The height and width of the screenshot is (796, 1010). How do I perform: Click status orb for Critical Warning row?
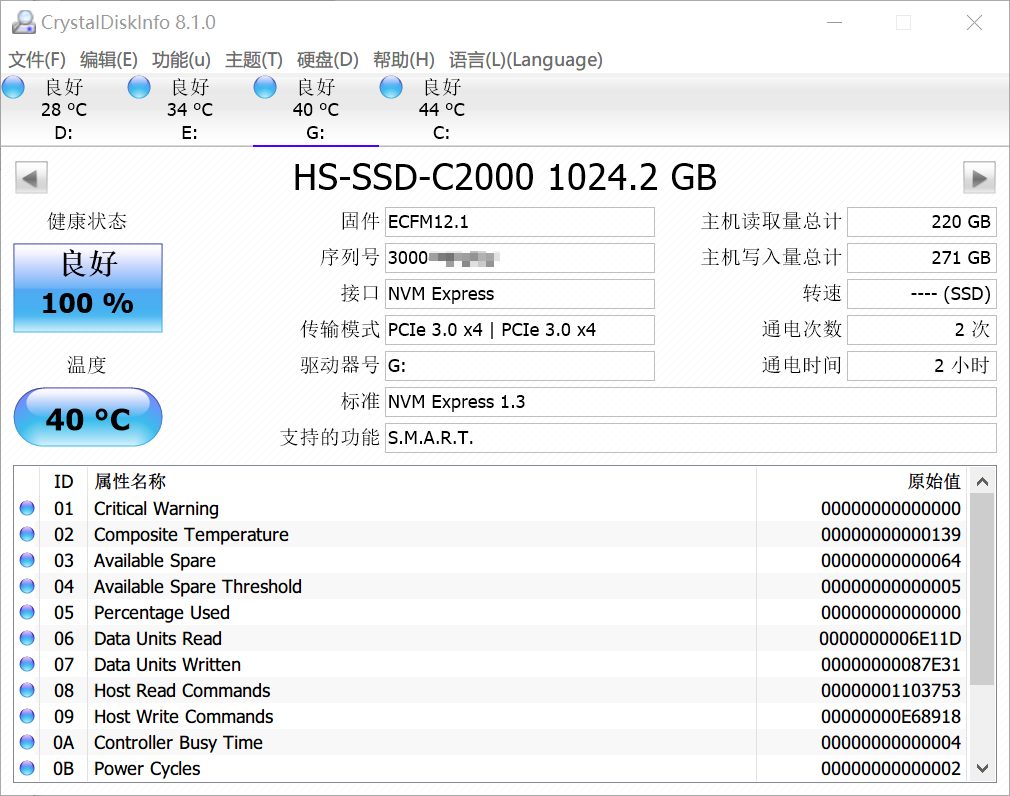(27, 509)
